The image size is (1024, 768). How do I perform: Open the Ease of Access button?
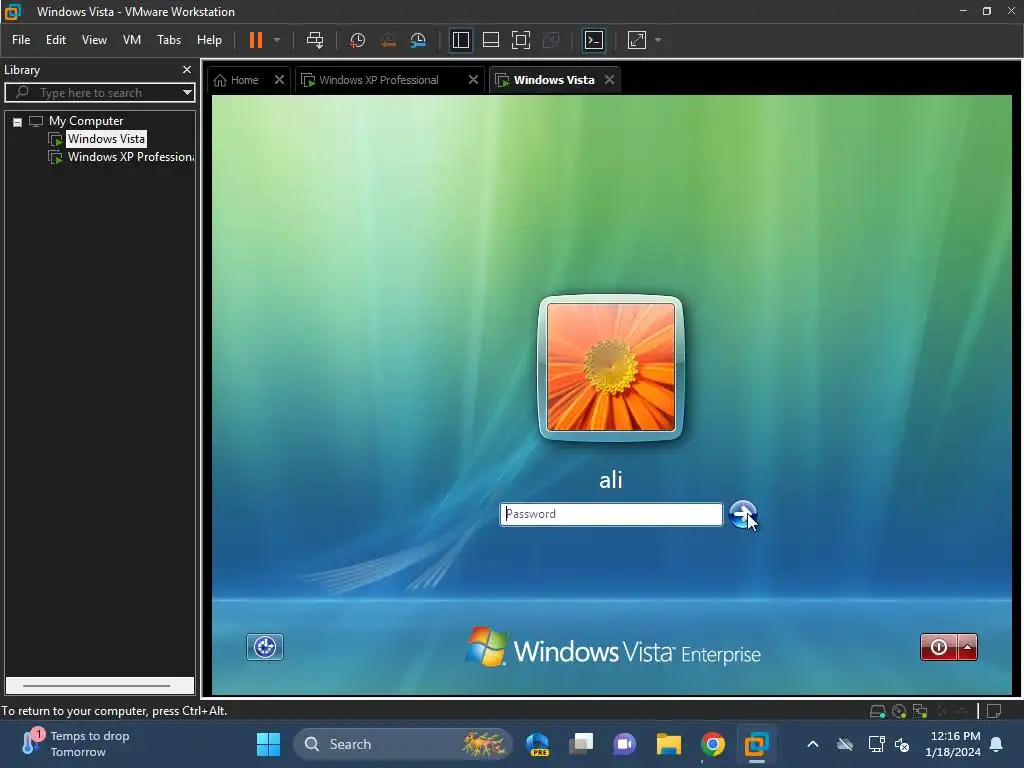[264, 647]
